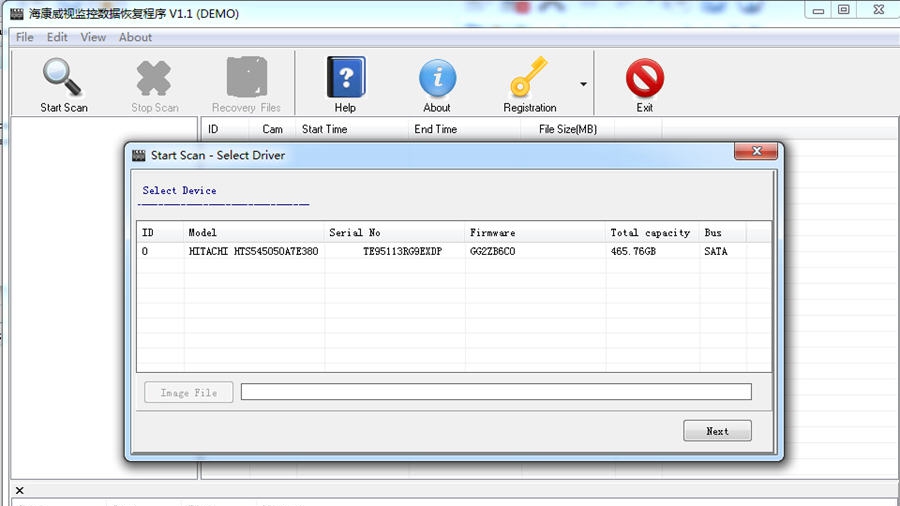Click the image file path text field
This screenshot has height=506, width=900.
(x=495, y=392)
